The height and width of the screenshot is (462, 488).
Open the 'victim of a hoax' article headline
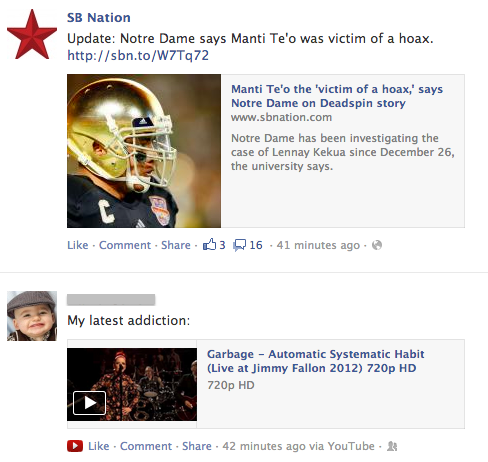[x=337, y=96]
